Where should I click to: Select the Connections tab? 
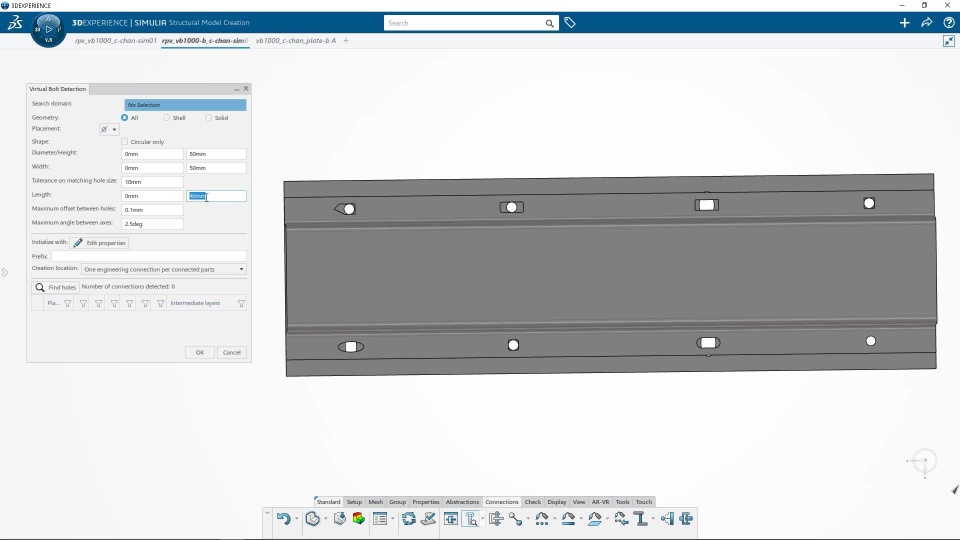pos(501,501)
